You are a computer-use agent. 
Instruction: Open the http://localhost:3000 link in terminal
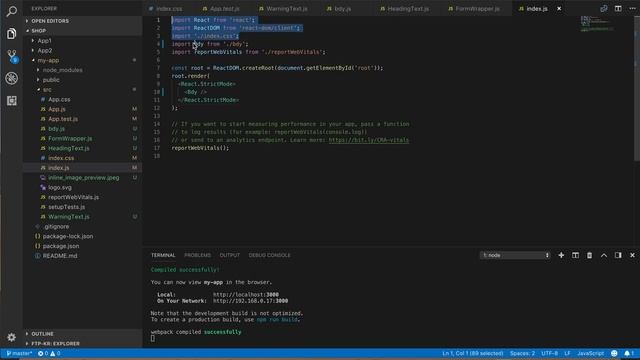pos(246,295)
